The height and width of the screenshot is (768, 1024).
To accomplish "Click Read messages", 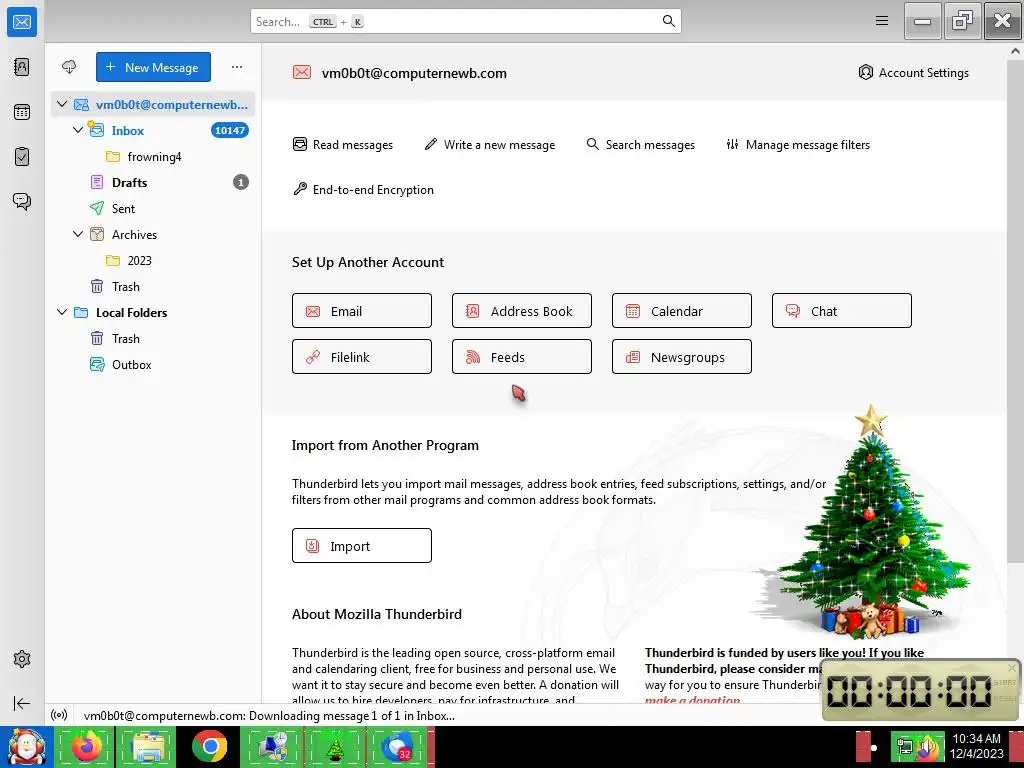I will [x=343, y=144].
